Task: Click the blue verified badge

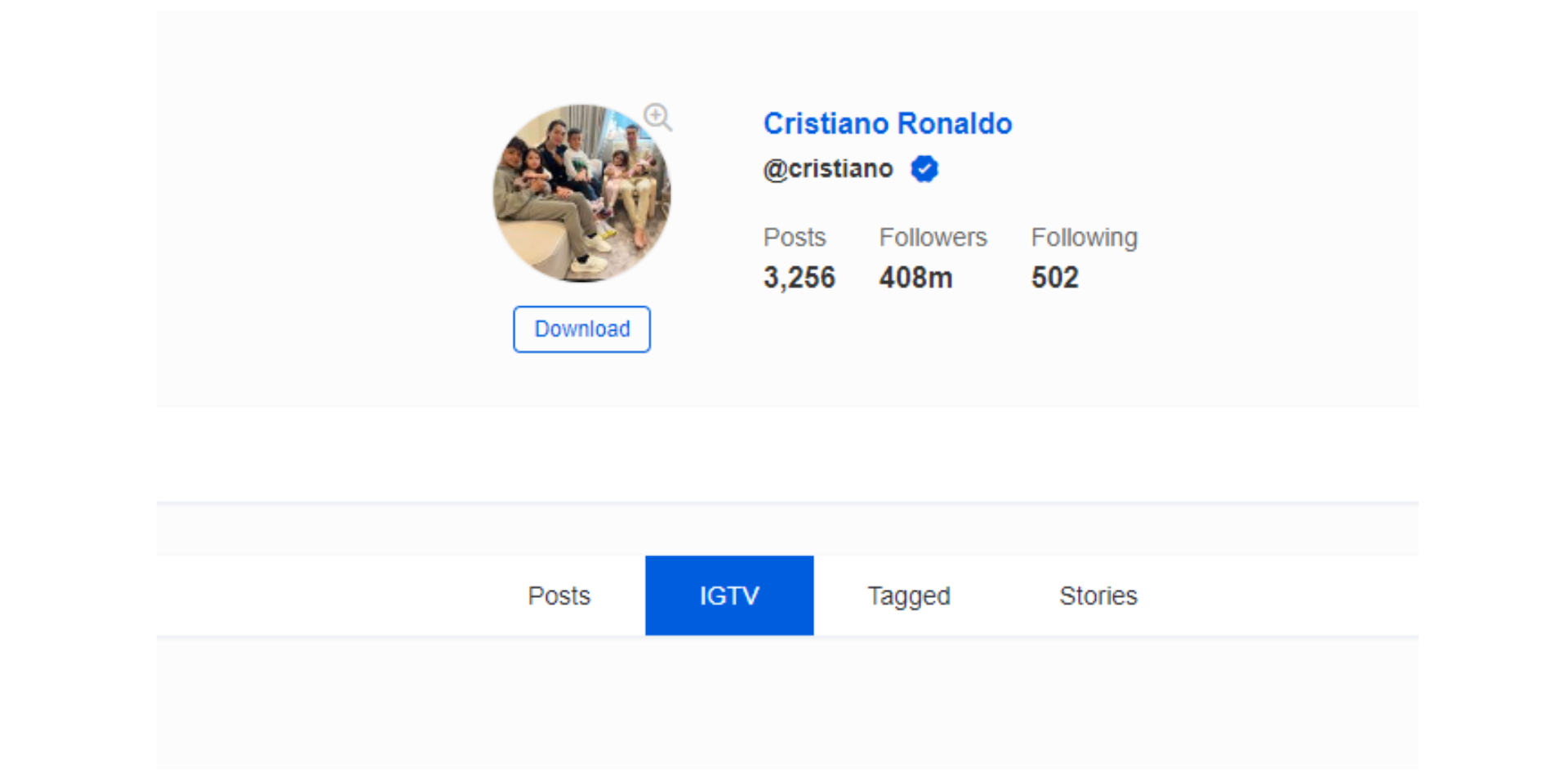Action: click(924, 169)
